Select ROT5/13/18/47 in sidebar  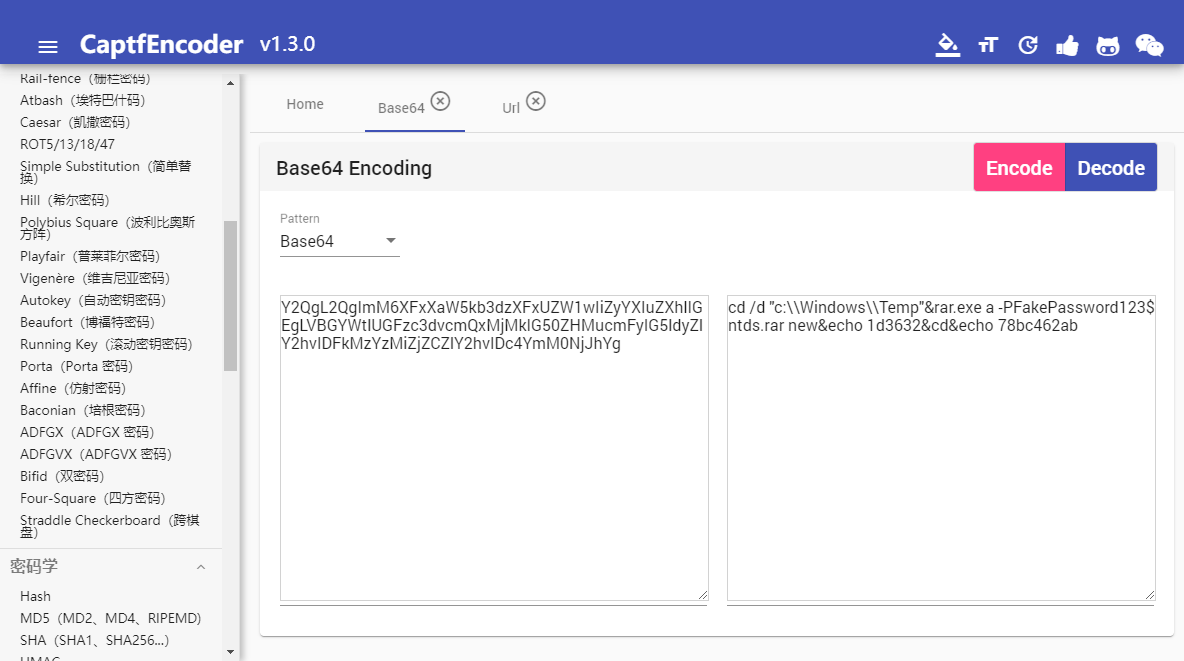[x=67, y=144]
